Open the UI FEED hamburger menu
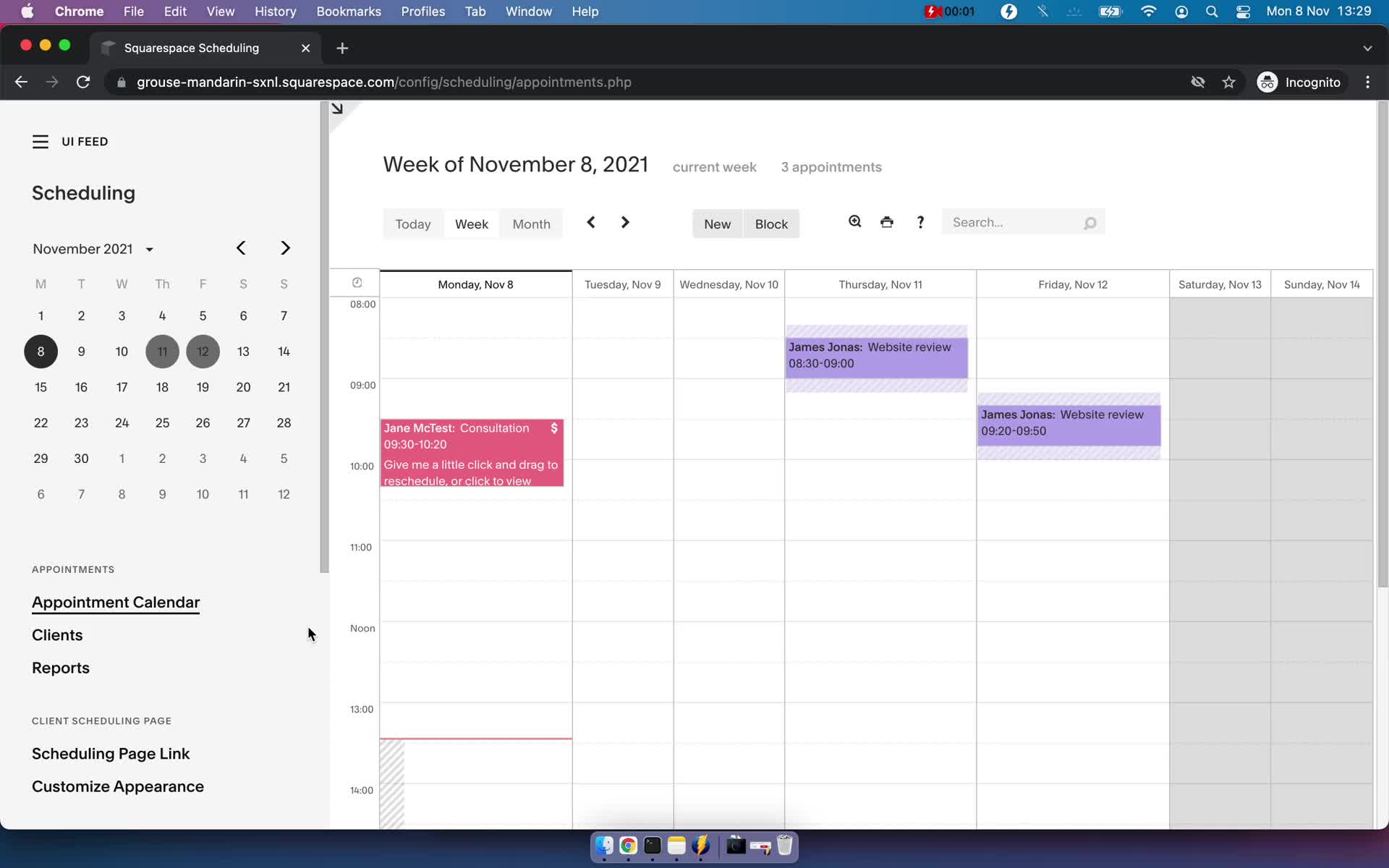 (41, 142)
